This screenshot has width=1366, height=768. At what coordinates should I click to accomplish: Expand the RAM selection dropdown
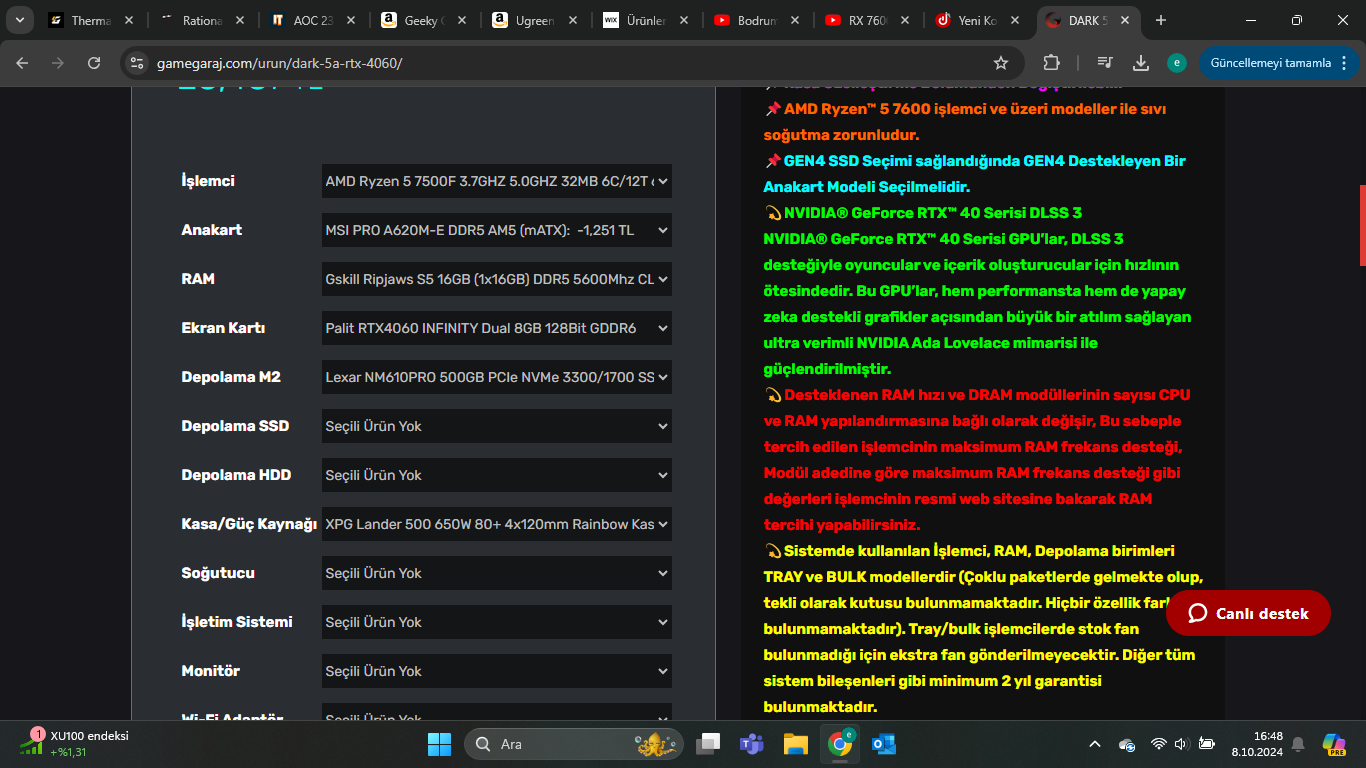(497, 279)
